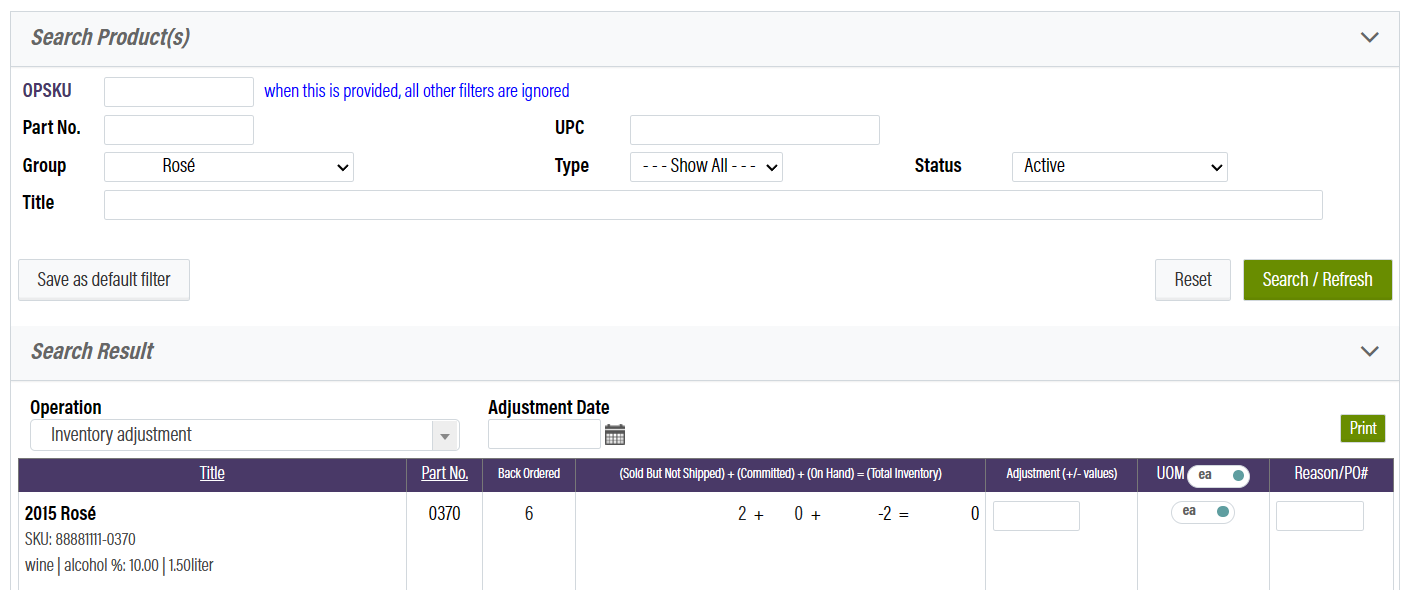Click Save as default filter
This screenshot has height=590, width=1412.
[103, 279]
